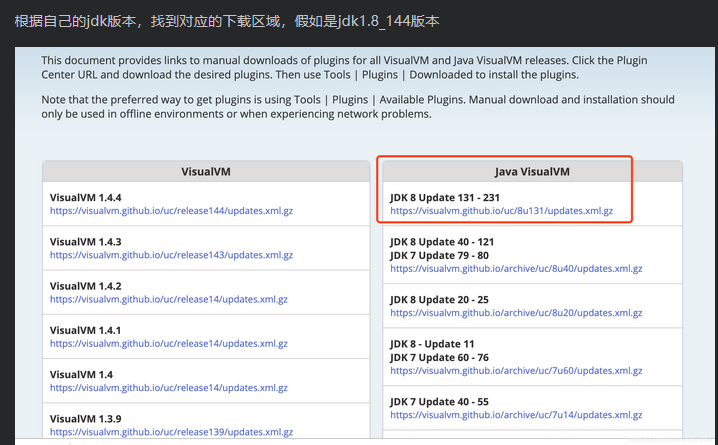Select the 'VisualVM 1.3.9' title text
Viewport: 718px width, 445px height.
click(x=86, y=419)
